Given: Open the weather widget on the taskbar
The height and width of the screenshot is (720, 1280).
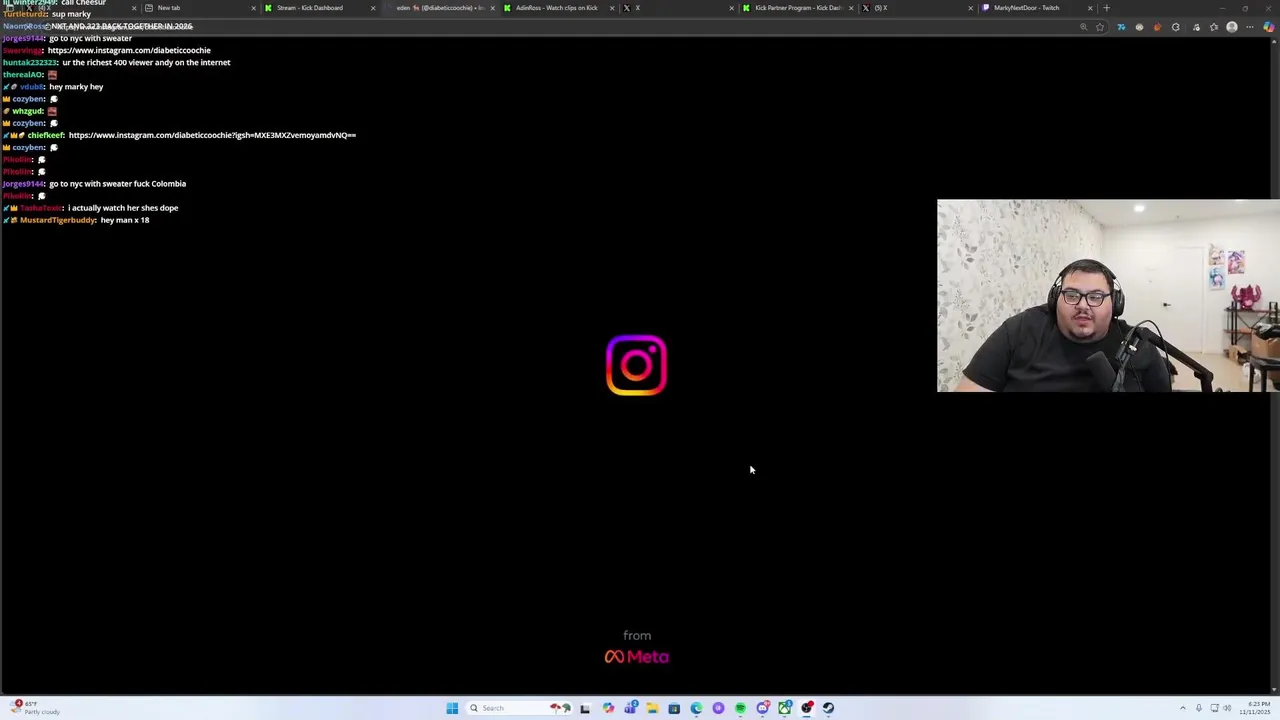Looking at the screenshot, I should (x=34, y=708).
